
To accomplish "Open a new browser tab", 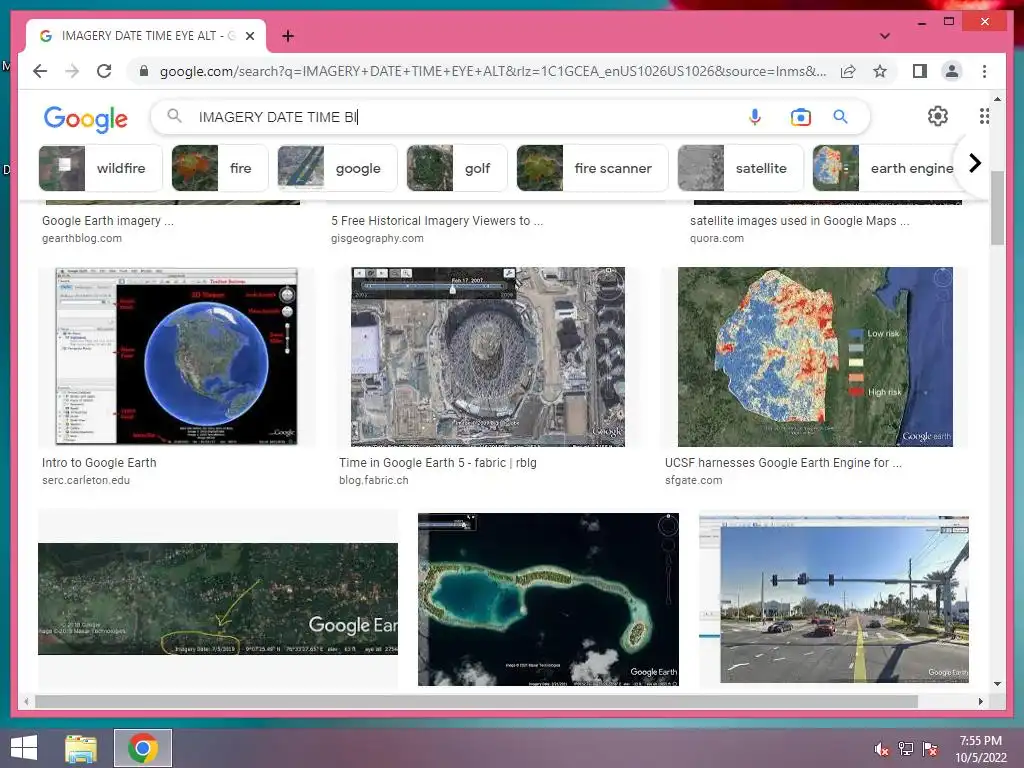I will 287,36.
